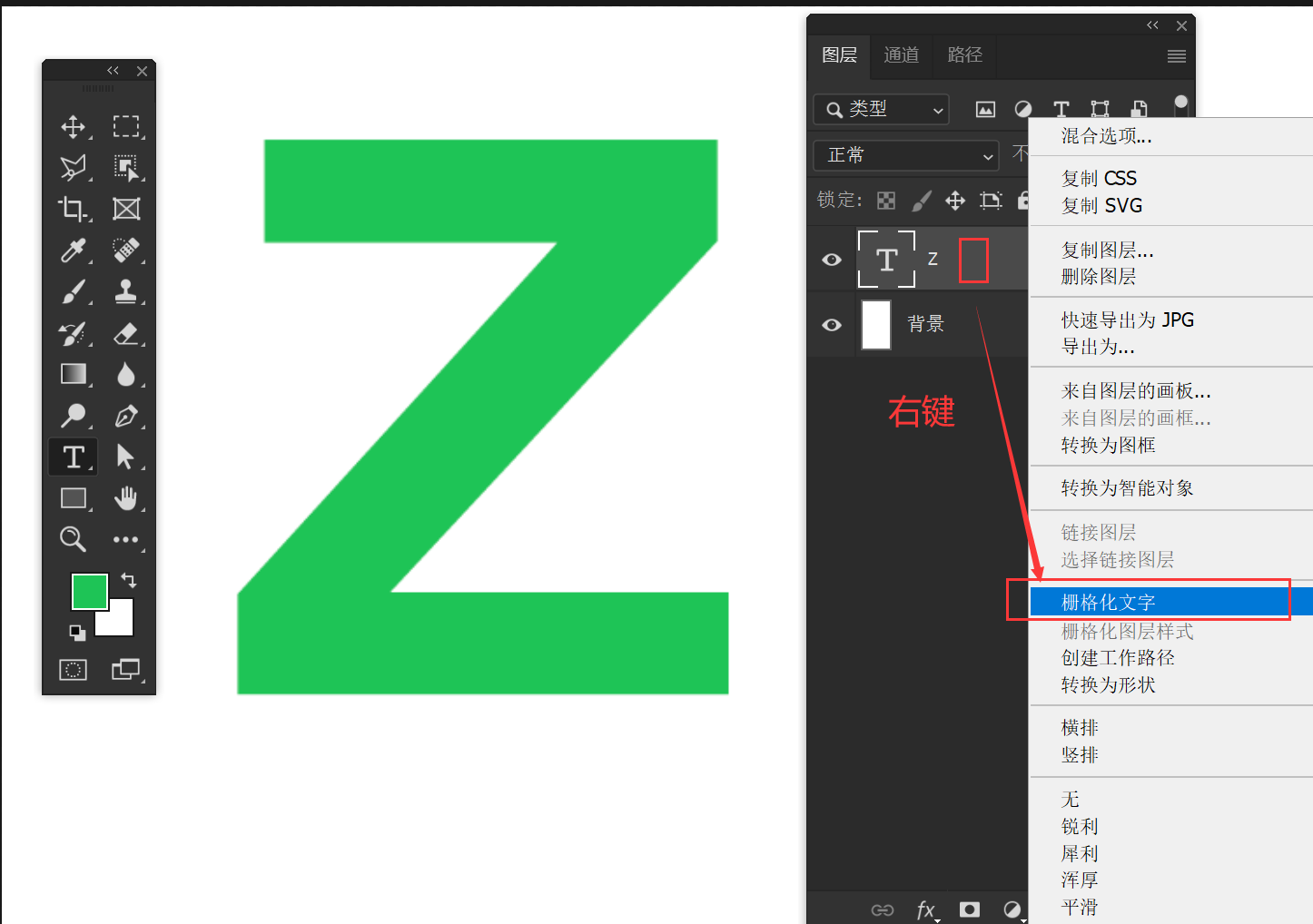Viewport: 1313px width, 924px height.
Task: Hide the 背景 layer
Action: click(x=832, y=325)
